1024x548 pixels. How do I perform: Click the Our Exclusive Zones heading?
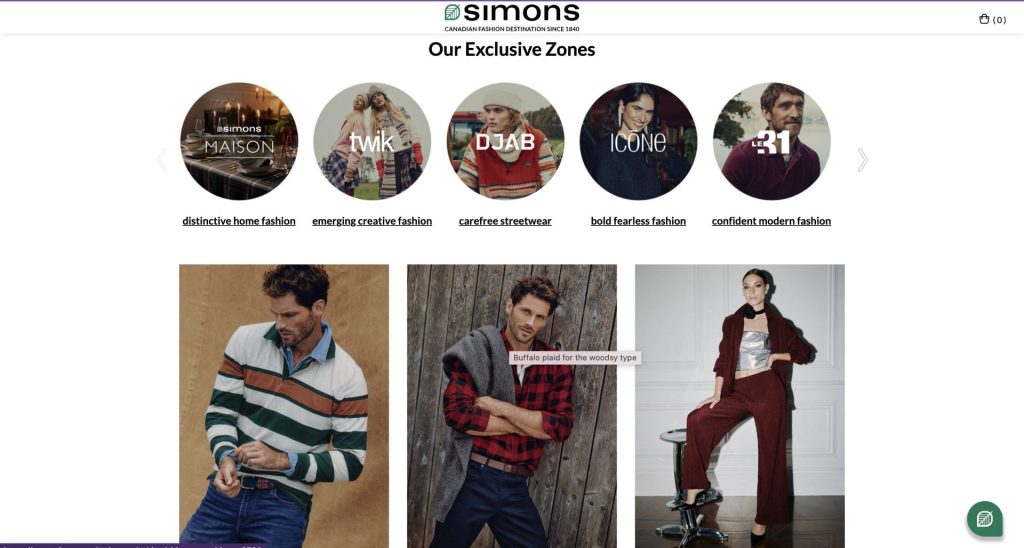click(512, 50)
